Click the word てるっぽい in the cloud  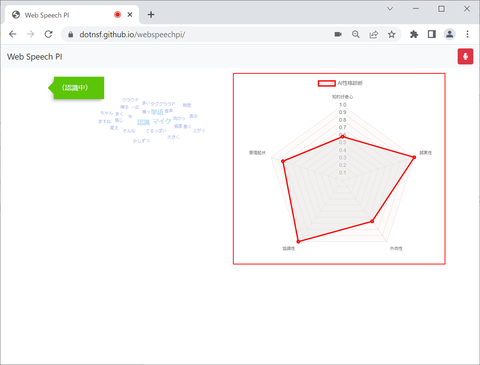tap(156, 131)
